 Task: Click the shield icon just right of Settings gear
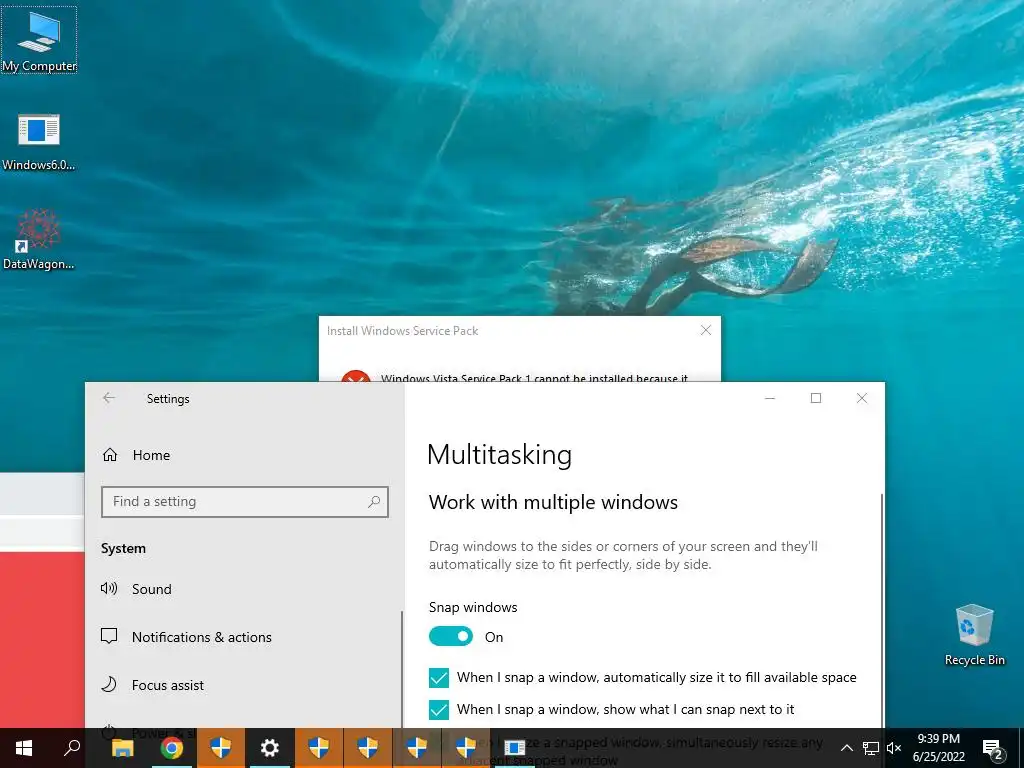point(319,748)
